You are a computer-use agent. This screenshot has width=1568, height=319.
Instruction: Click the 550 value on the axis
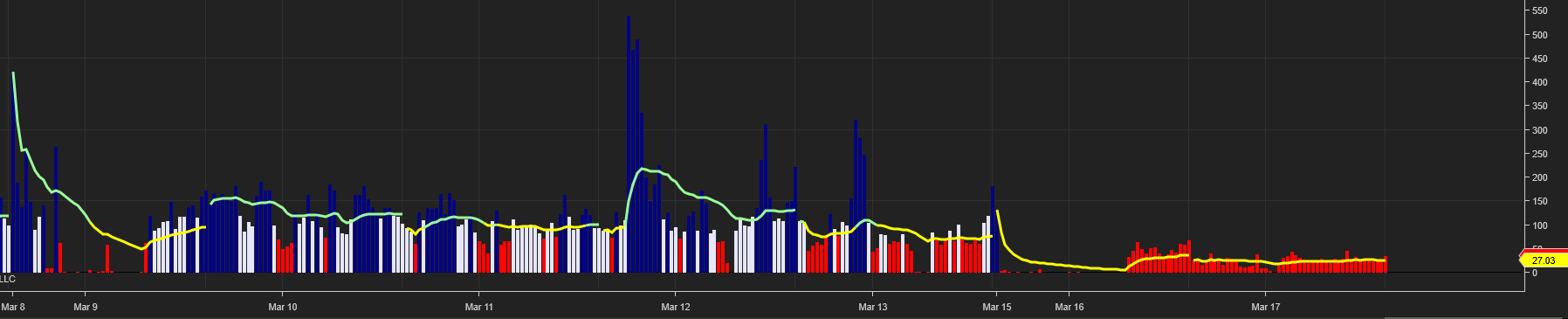tap(1540, 11)
